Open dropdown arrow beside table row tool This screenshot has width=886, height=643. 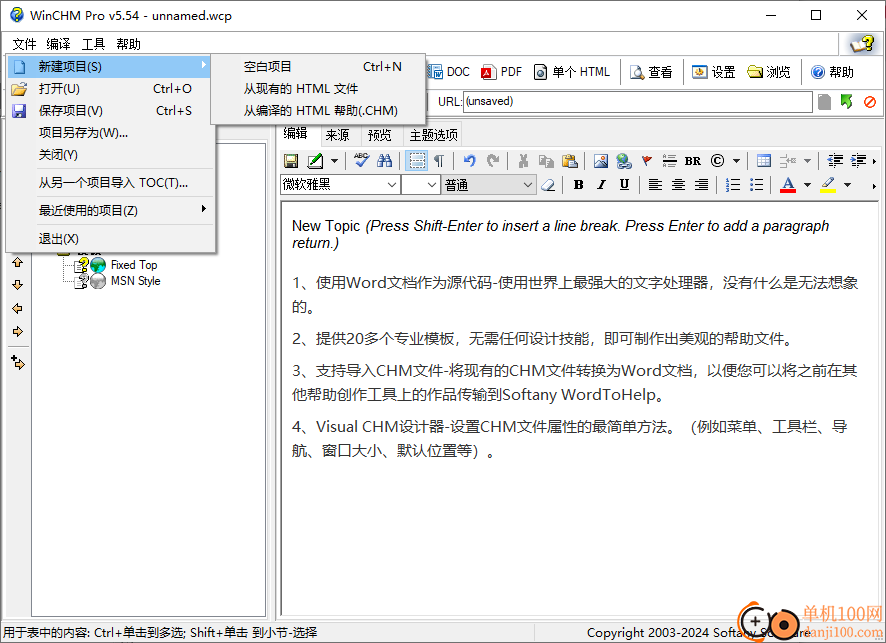(807, 161)
